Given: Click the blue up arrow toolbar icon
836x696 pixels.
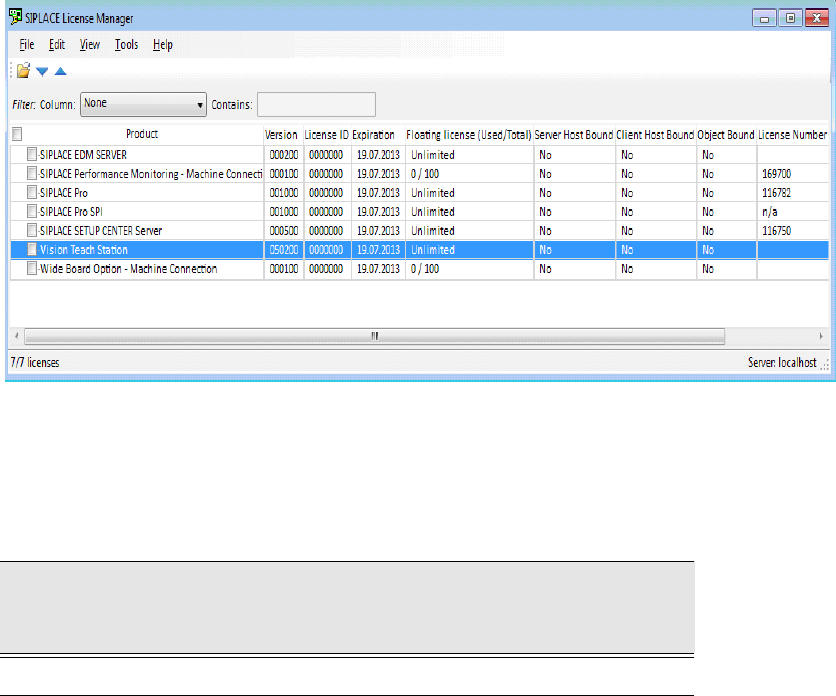Looking at the screenshot, I should pos(60,71).
